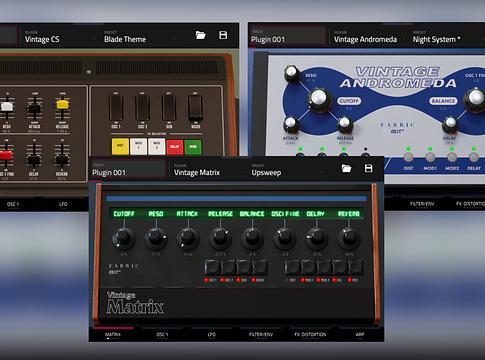485x360 pixels.
Task: Click the yellow Release slider on Vintage CS
Action: 62,104
